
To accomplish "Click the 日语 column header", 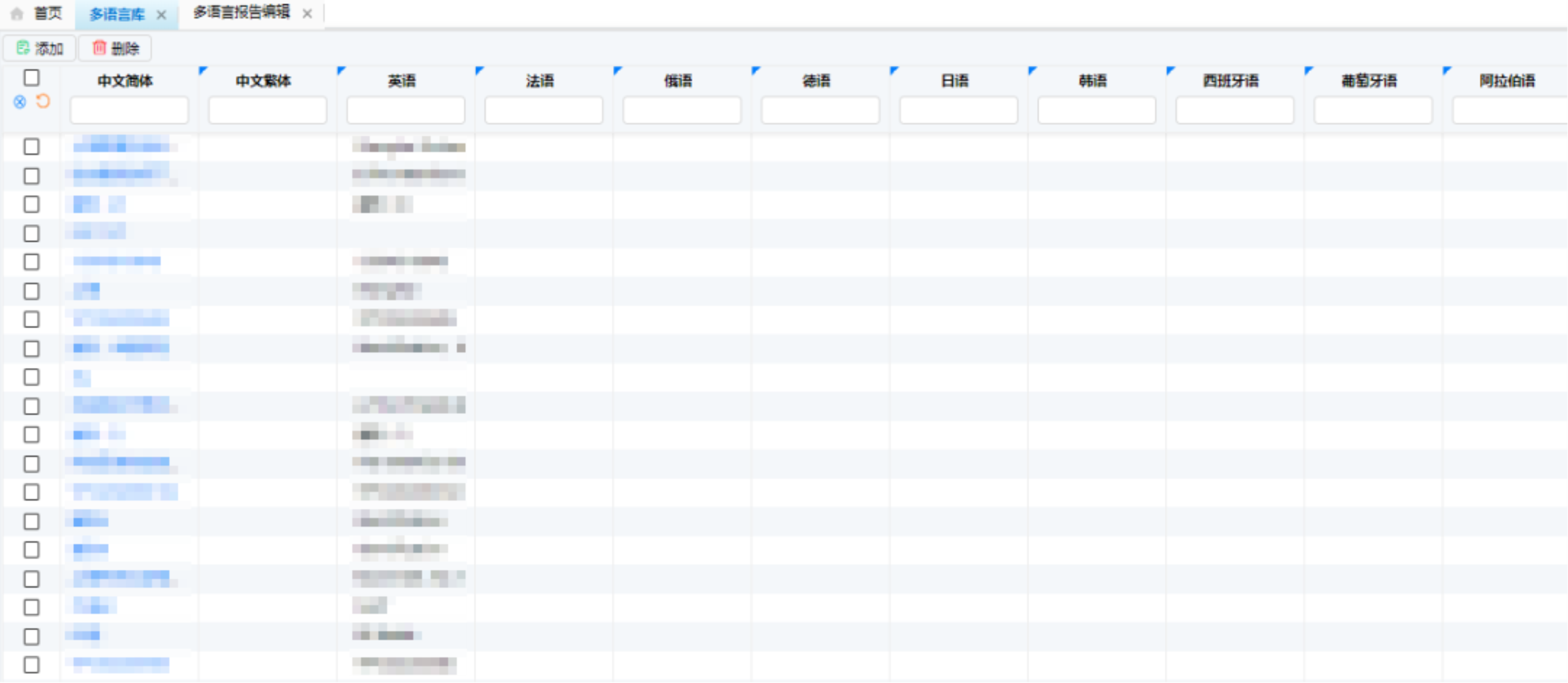I will pos(954,81).
